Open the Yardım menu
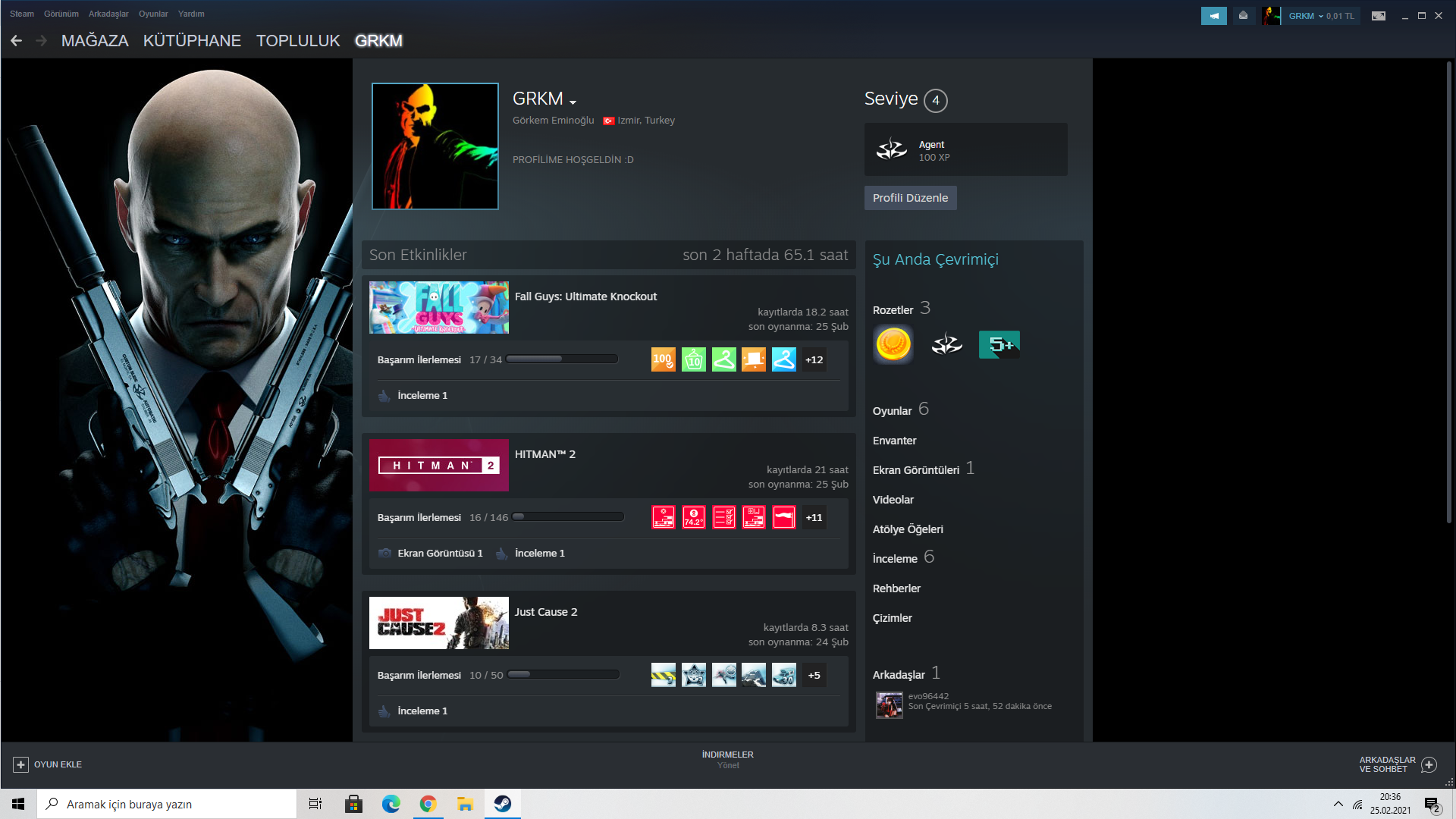The image size is (1456, 819). pyautogui.click(x=191, y=14)
